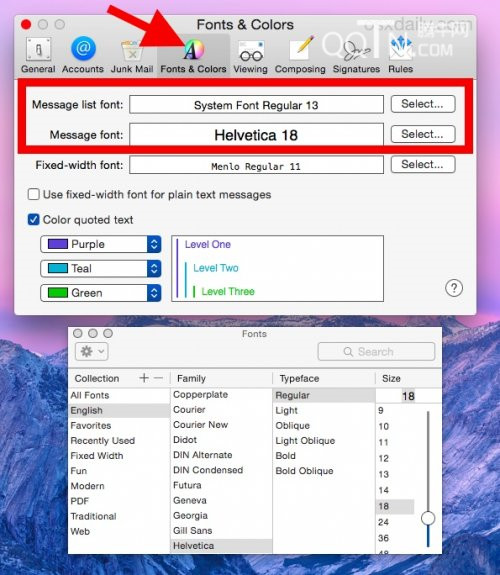Viewport: 500px width, 575px height.
Task: Toggle fixed-width font for plain text messages
Action: (x=34, y=194)
